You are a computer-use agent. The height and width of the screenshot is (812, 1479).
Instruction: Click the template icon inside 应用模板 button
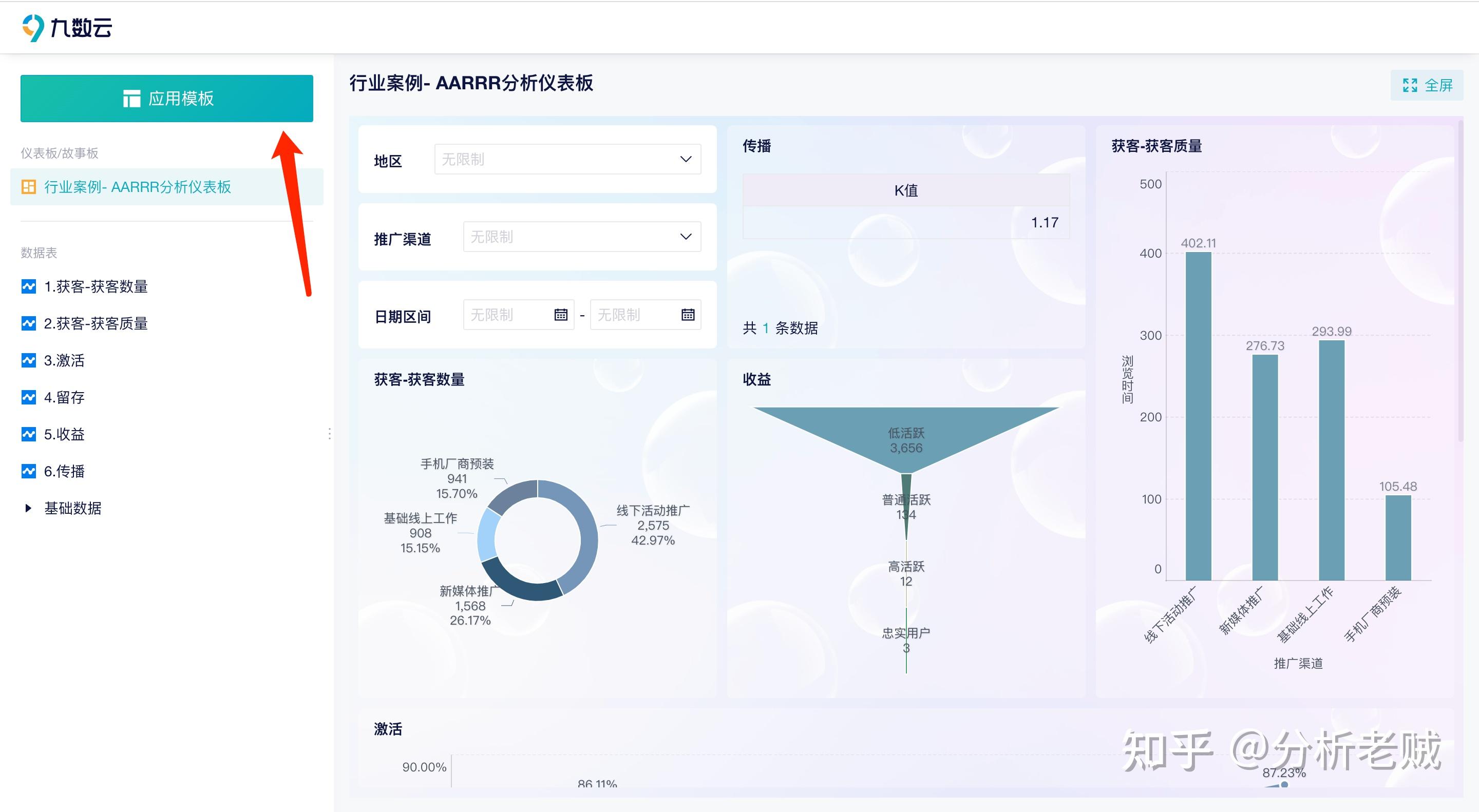tap(132, 99)
